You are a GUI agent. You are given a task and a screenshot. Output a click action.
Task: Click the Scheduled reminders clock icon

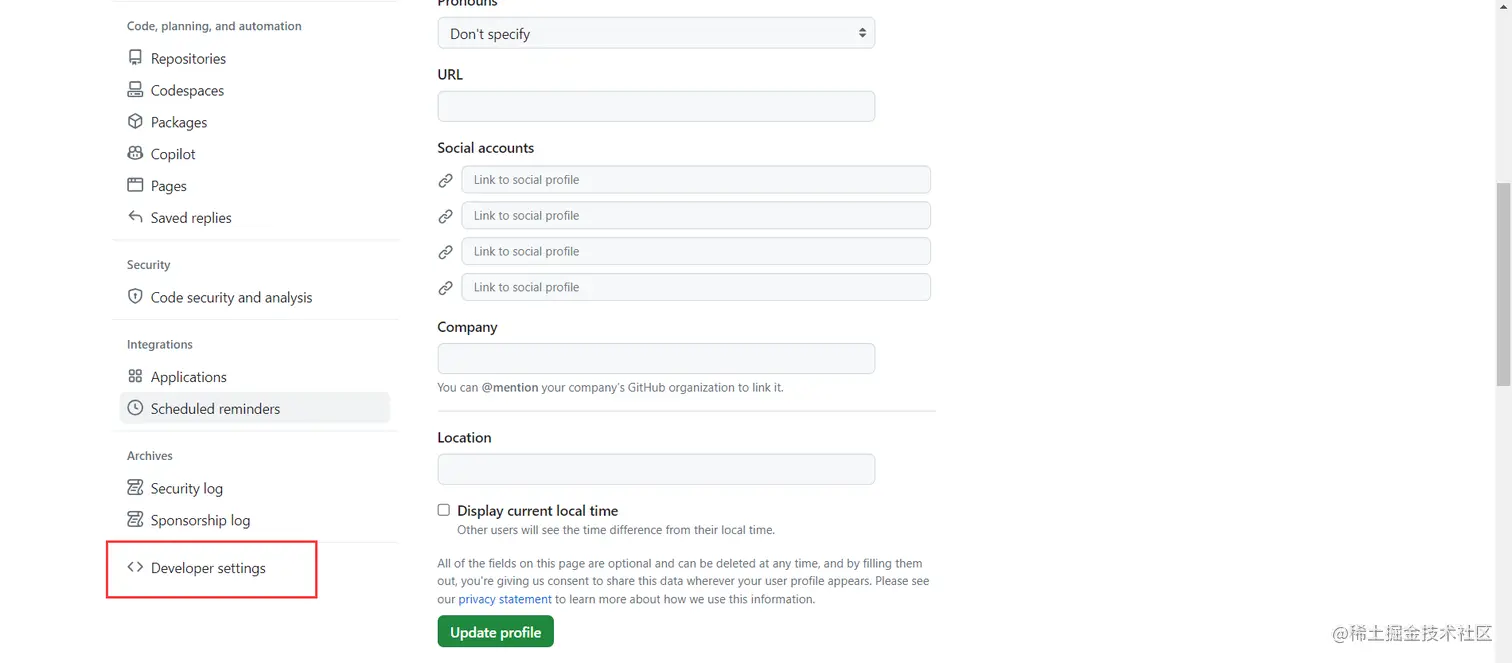click(135, 408)
